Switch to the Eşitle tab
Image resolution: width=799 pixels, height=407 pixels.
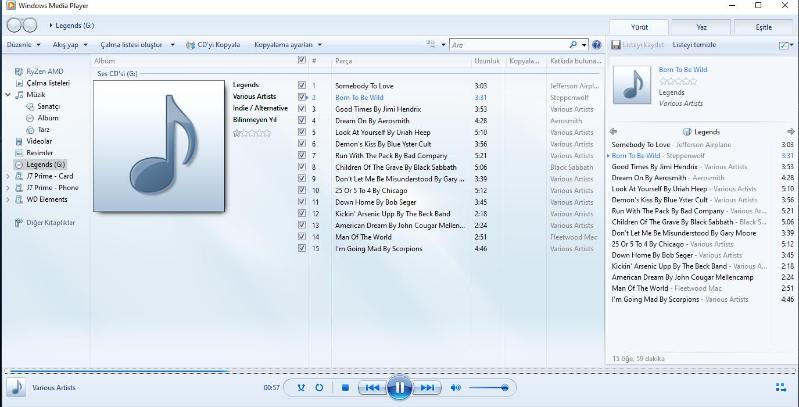(x=763, y=28)
